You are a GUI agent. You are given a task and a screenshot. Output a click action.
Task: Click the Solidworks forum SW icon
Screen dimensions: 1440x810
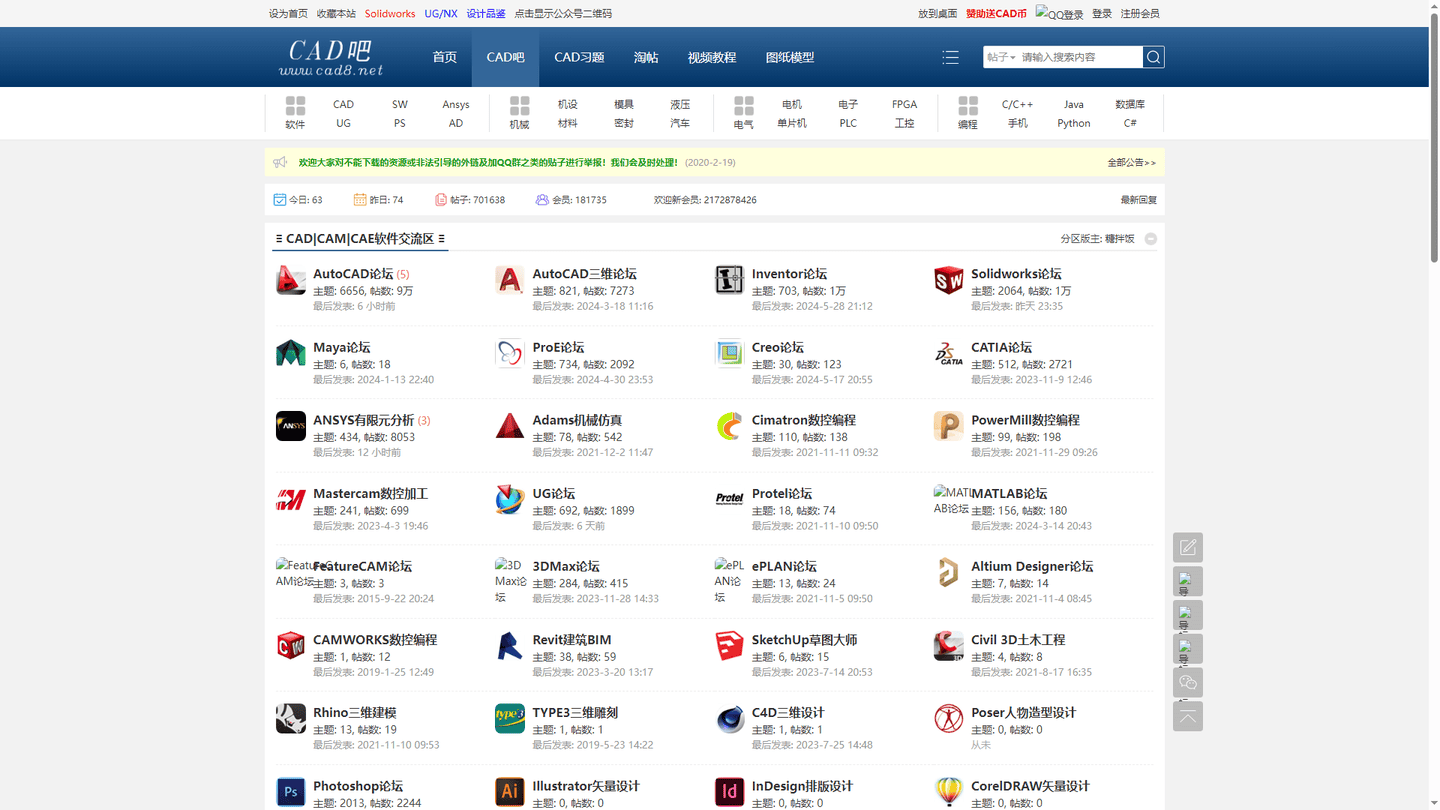pyautogui.click(x=948, y=280)
